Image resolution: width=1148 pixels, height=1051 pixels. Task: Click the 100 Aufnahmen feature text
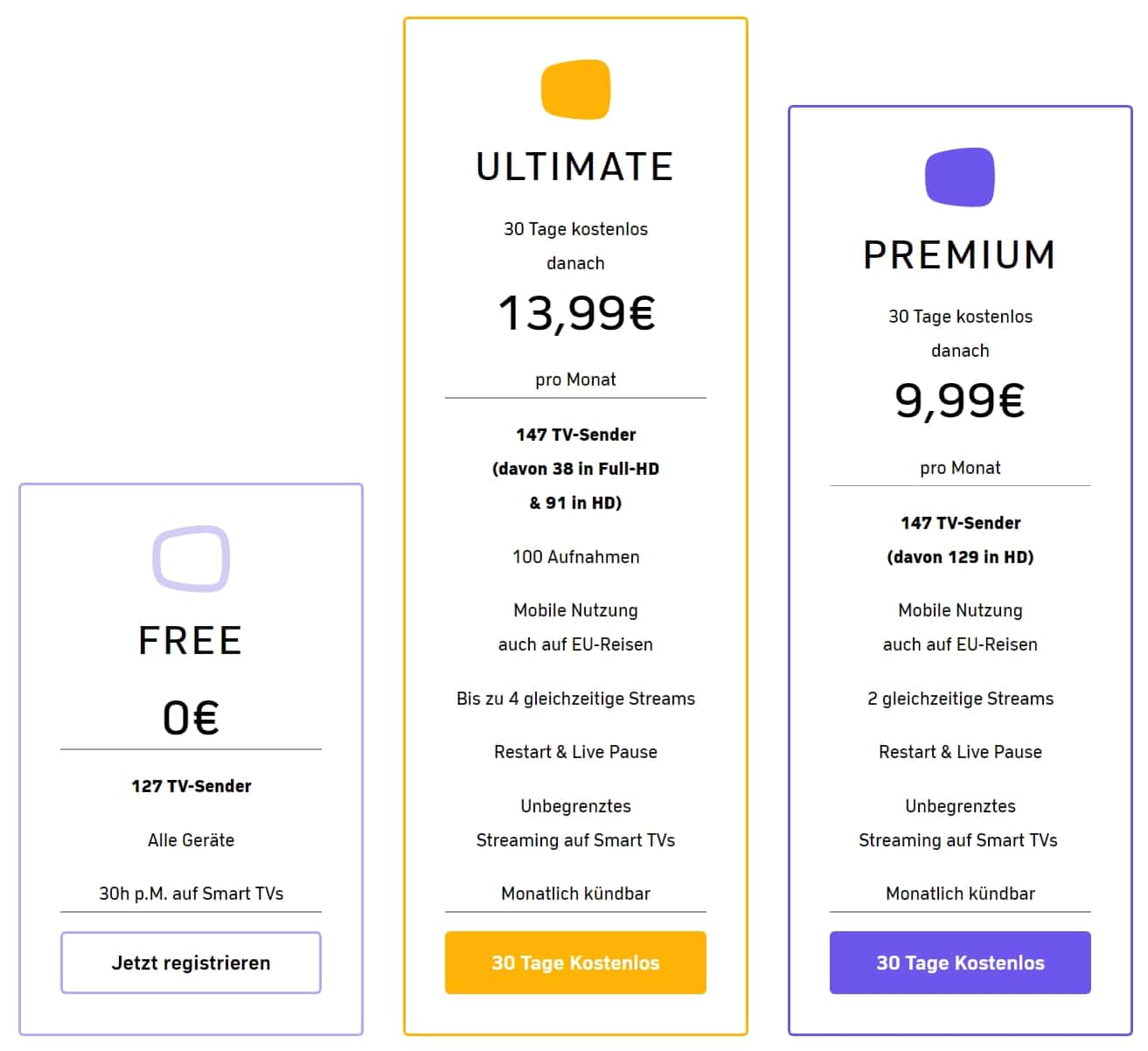coord(575,557)
